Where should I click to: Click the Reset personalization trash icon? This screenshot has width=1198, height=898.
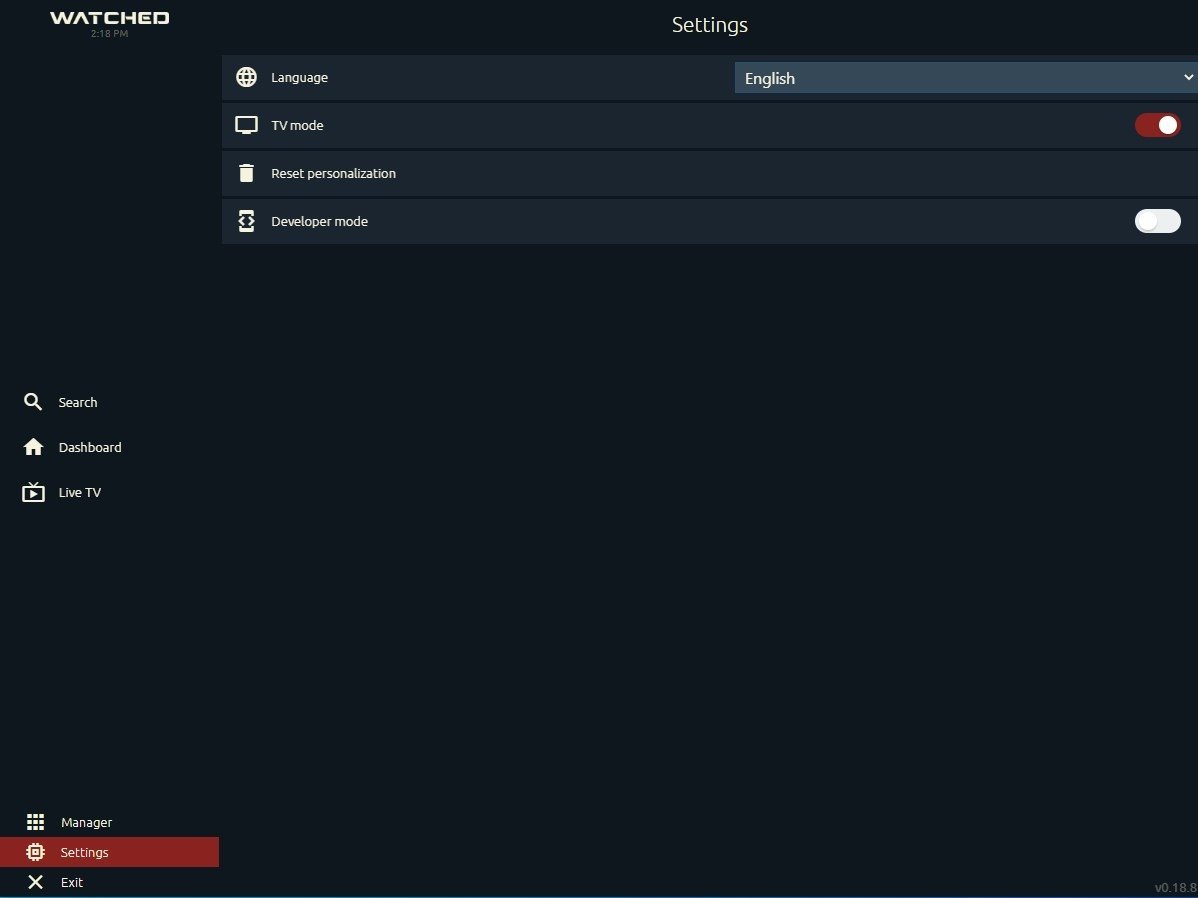pos(246,173)
